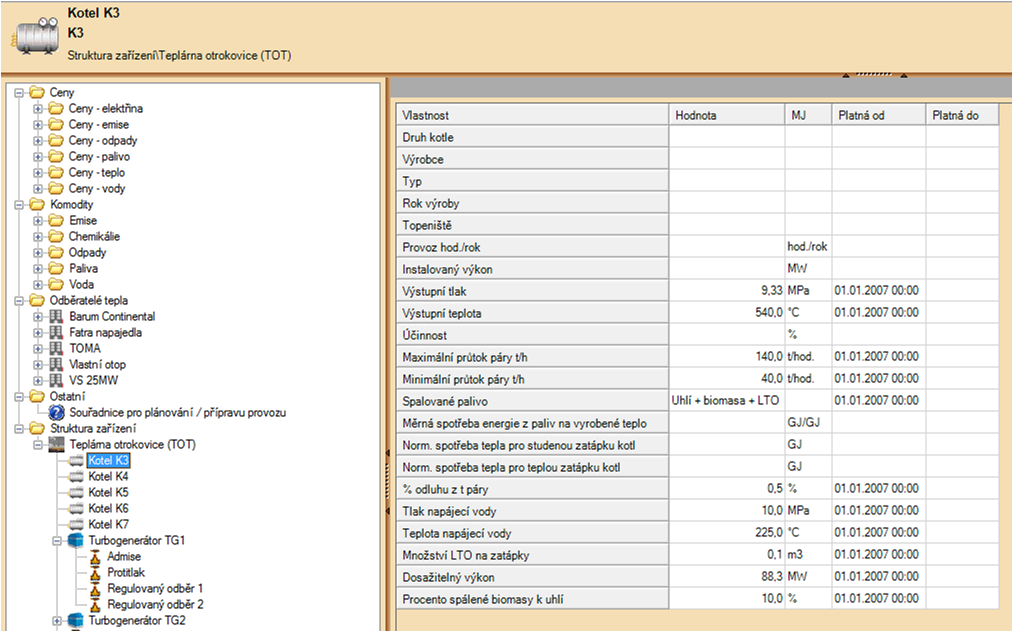Screen dimensions: 1013x631
Task: Click the Odběratelé tepla folder icon
Action: point(37,300)
